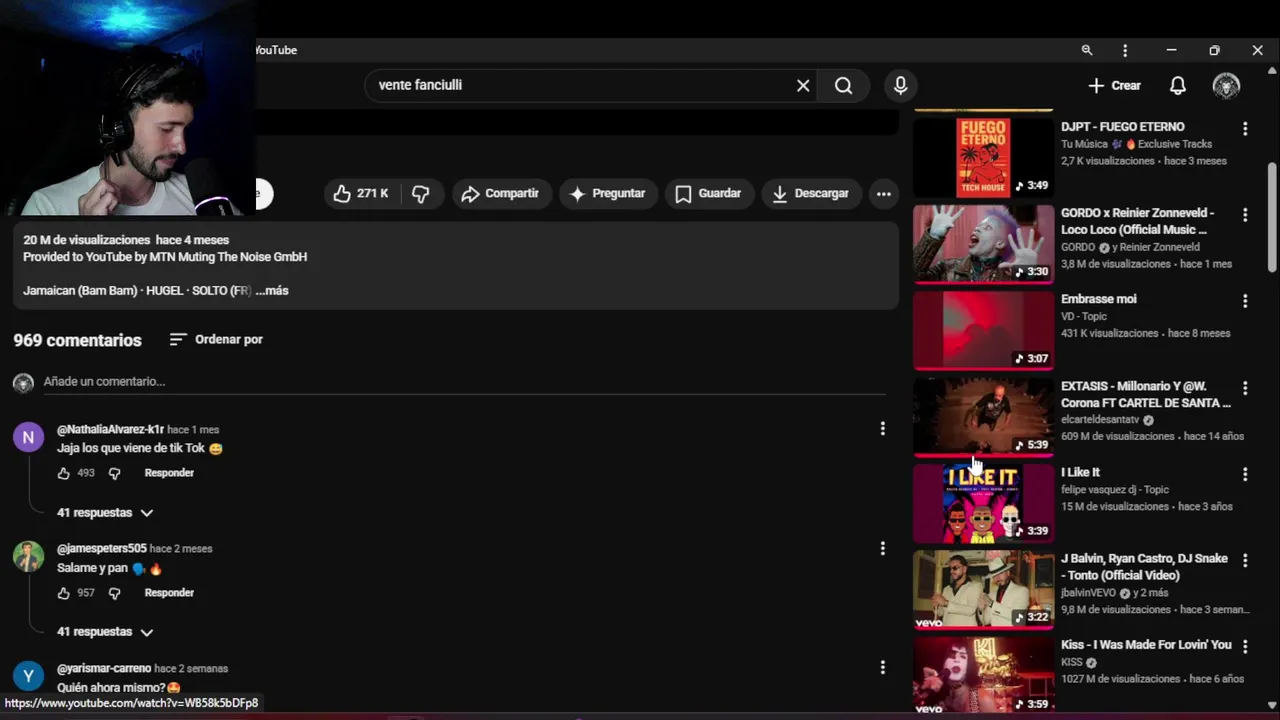The width and height of the screenshot is (1280, 720).
Task: Reply to NathaliaAlvarez-k1r's comment
Action: click(169, 473)
